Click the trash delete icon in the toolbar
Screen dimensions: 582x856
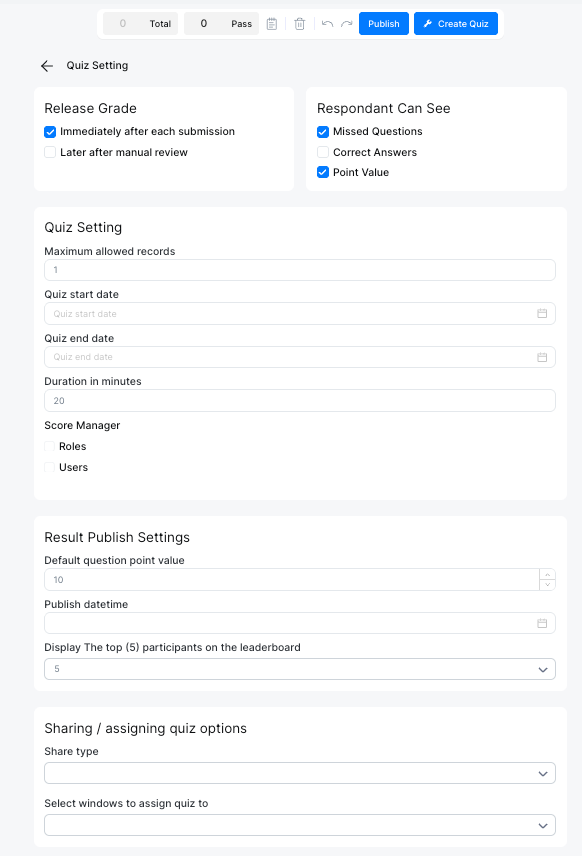tap(299, 23)
